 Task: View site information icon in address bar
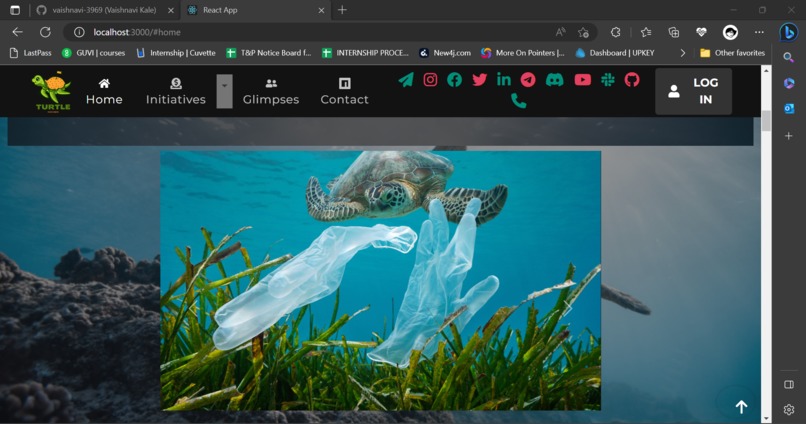[79, 32]
